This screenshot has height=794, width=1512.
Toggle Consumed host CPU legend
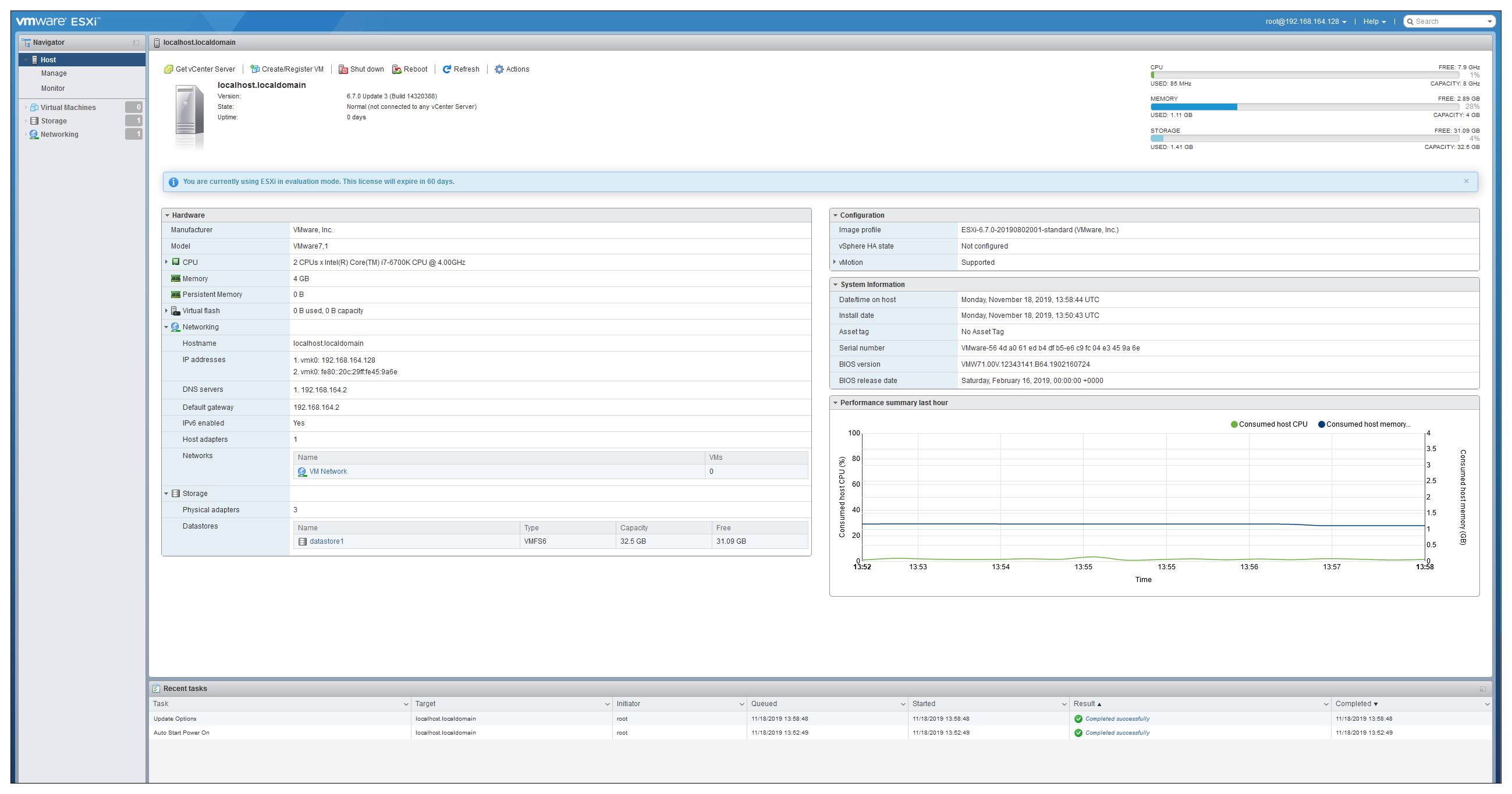pos(1269,424)
